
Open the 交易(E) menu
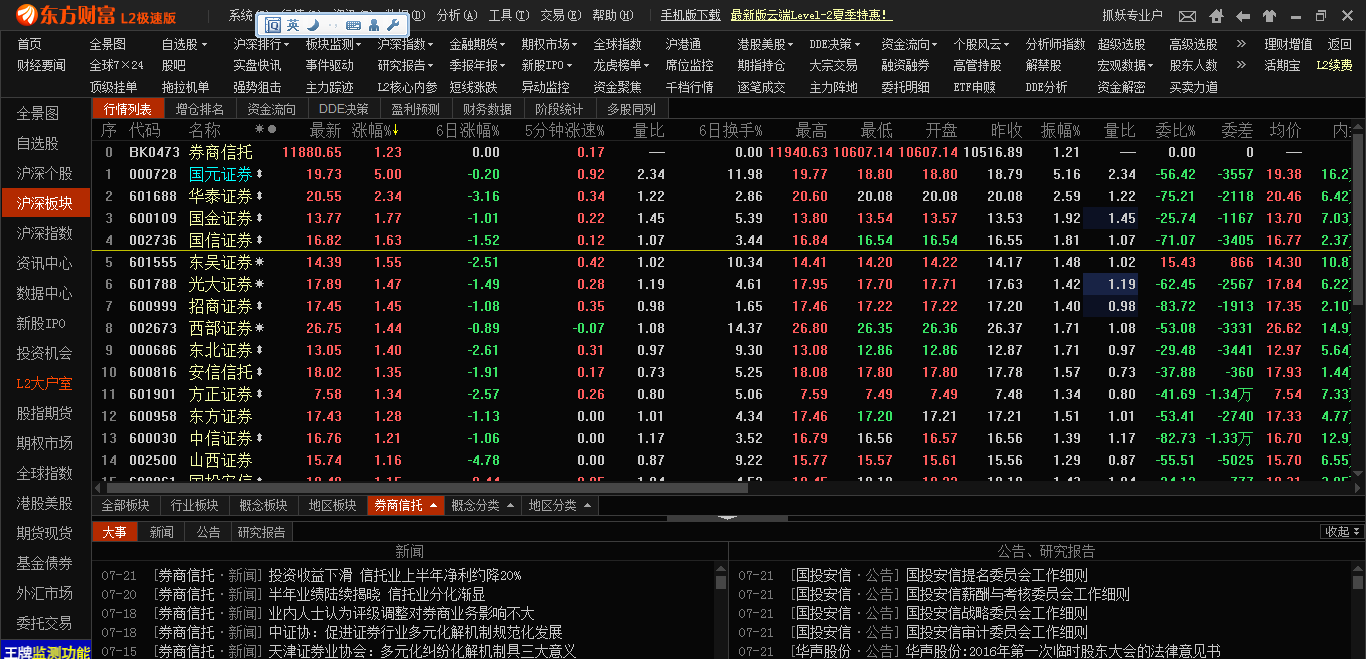tap(560, 16)
